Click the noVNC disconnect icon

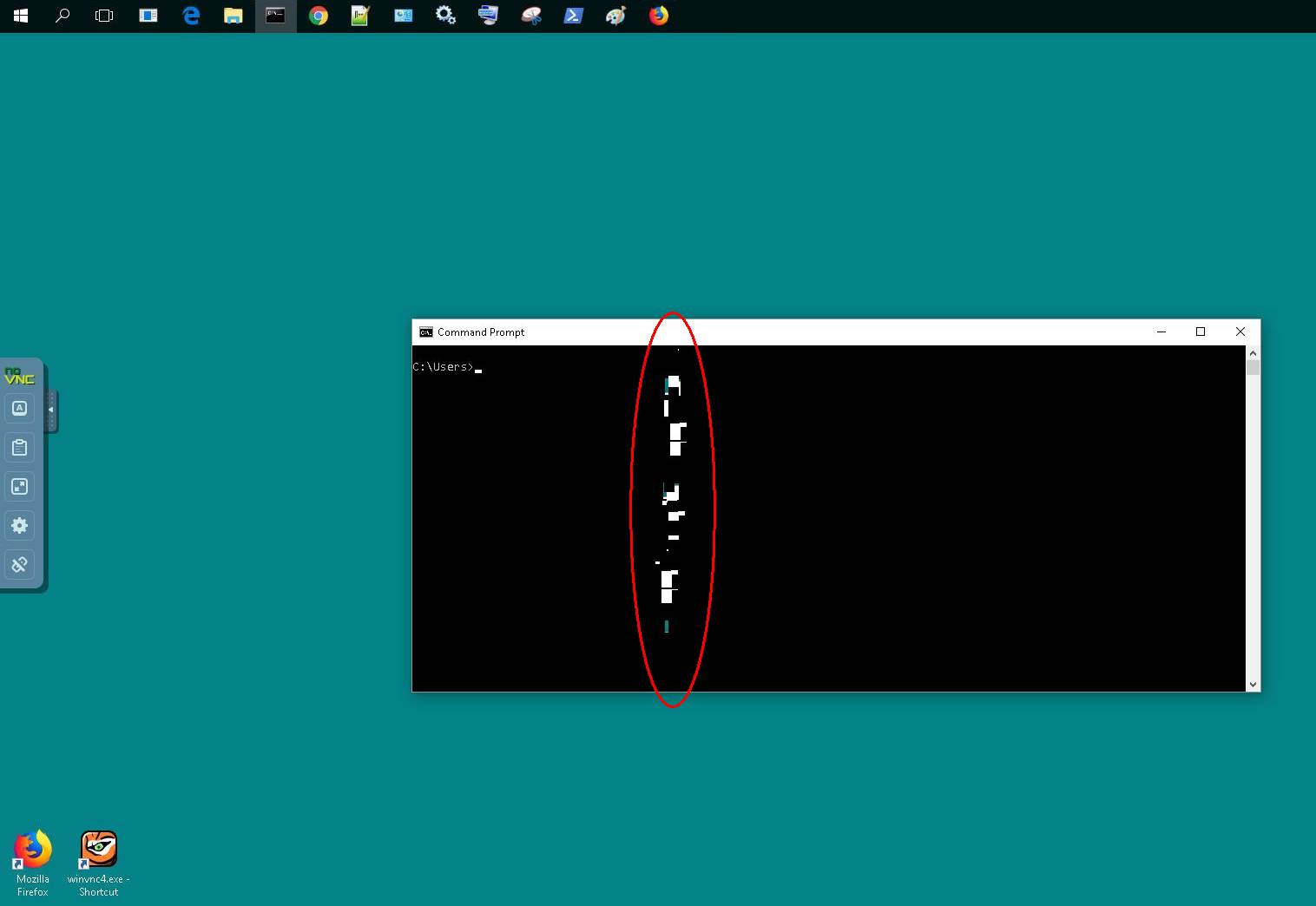click(19, 565)
